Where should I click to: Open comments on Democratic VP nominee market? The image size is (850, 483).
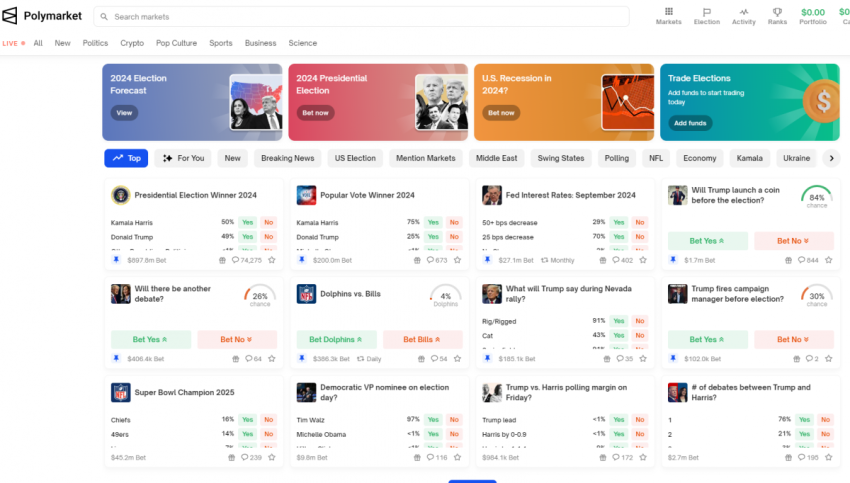(x=437, y=458)
